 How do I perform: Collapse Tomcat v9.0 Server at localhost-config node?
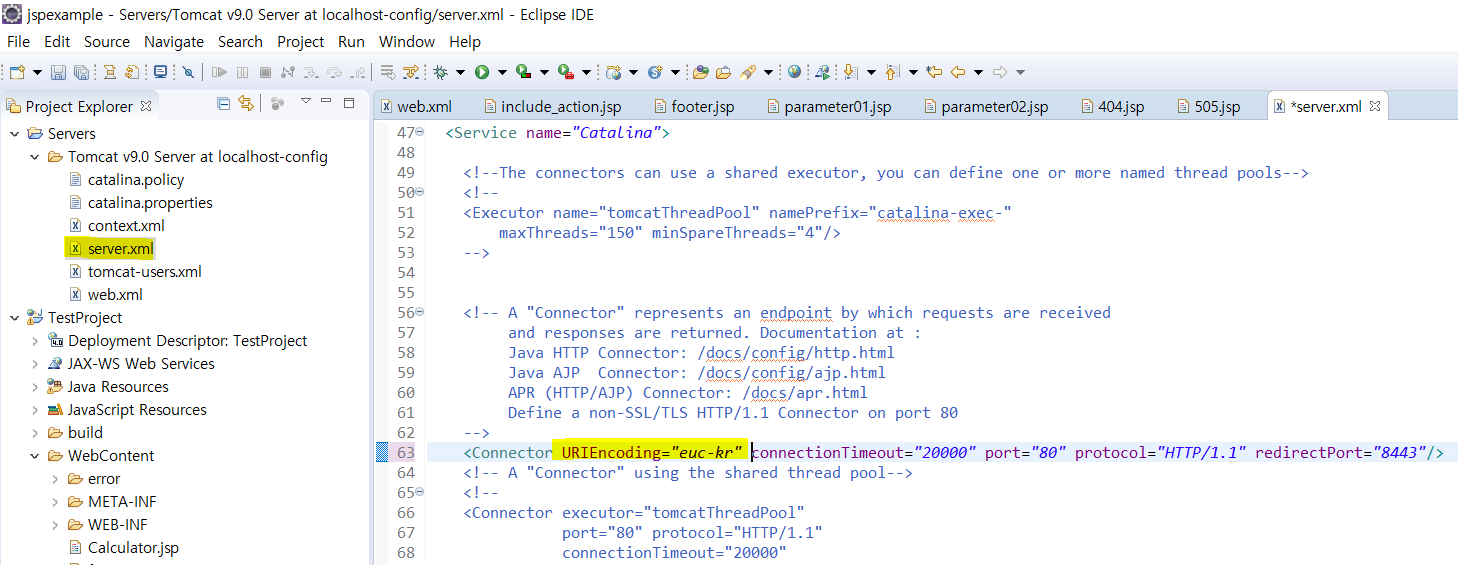34,156
